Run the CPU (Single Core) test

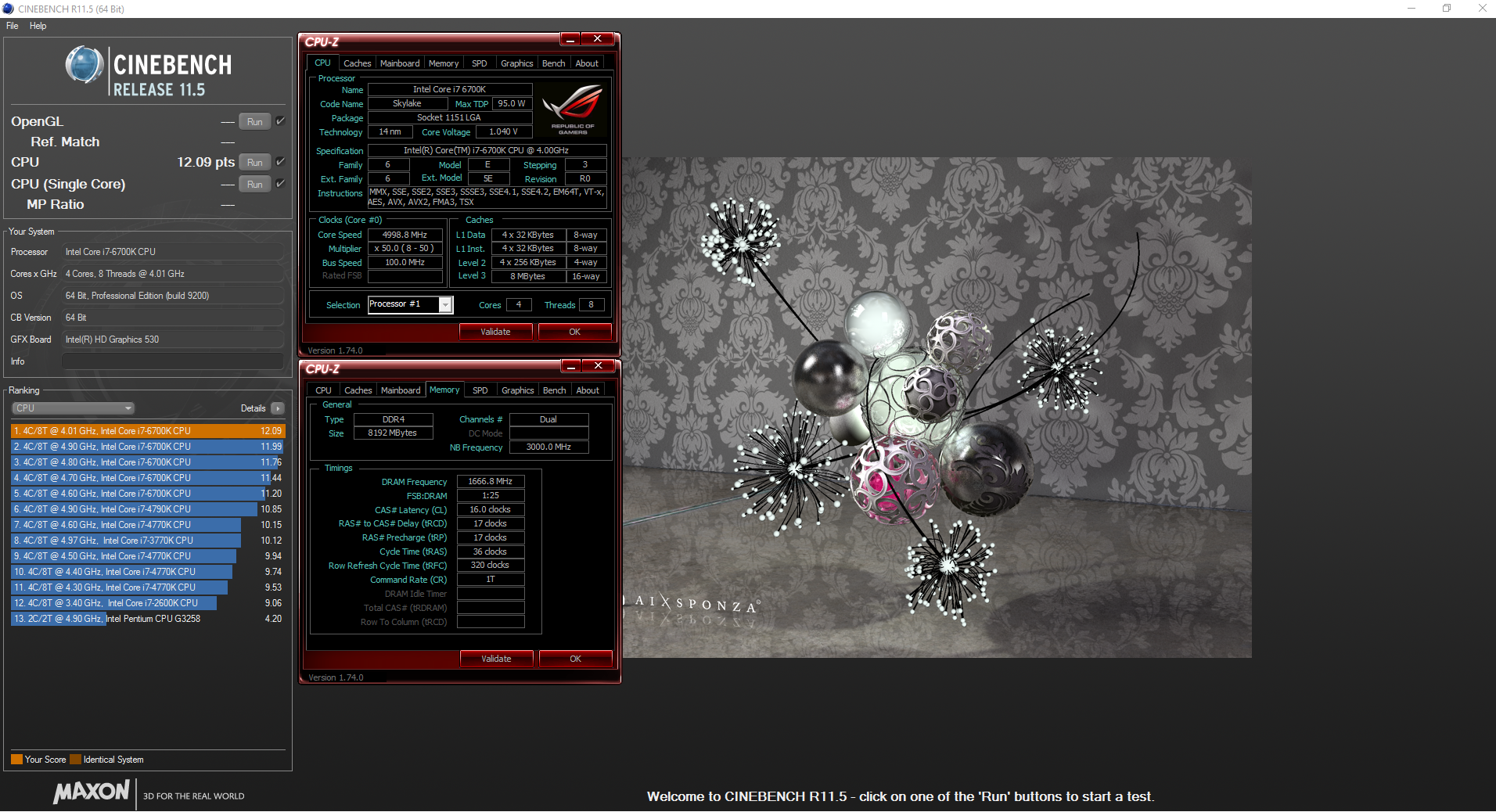[x=255, y=185]
